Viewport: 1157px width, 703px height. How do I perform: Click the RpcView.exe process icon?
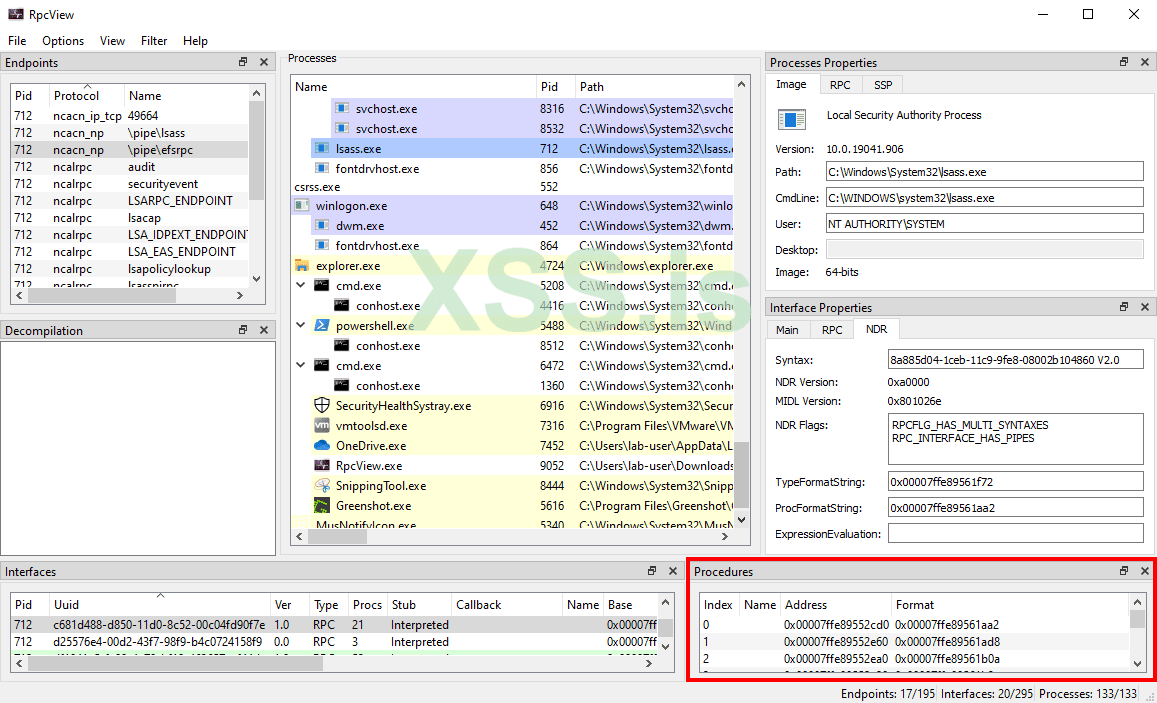click(x=322, y=465)
